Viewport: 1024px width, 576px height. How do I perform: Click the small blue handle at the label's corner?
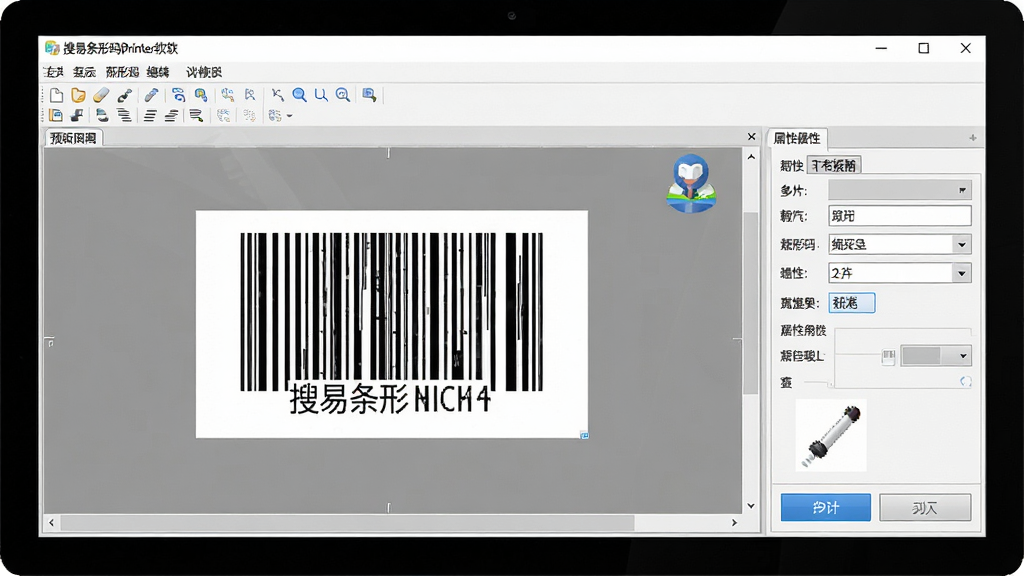[x=584, y=435]
